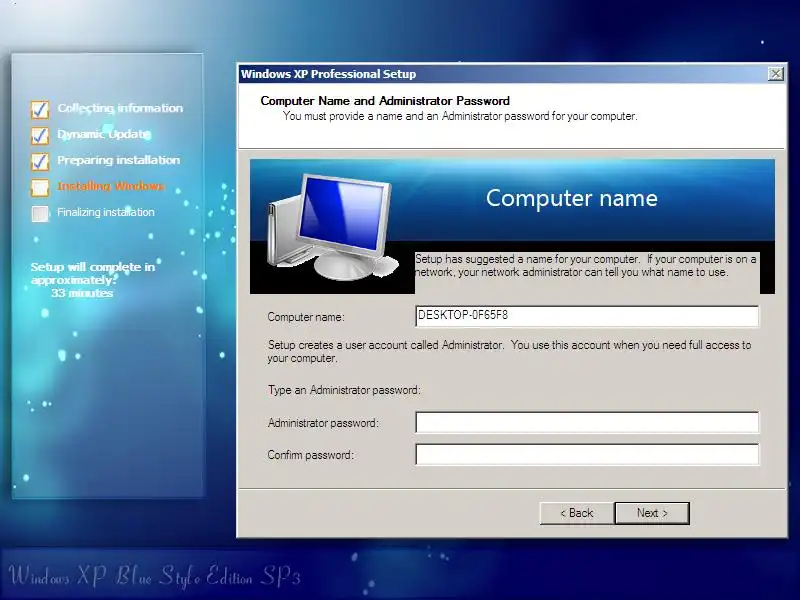Click the 'Dynamic Update' step label

(104, 134)
